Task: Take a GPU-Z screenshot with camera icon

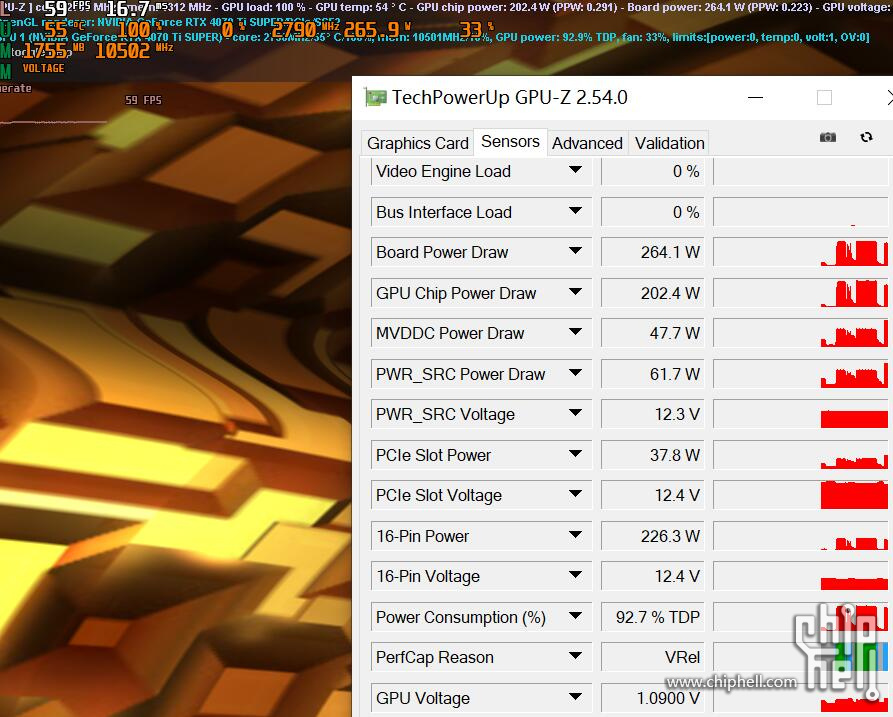Action: (x=828, y=137)
